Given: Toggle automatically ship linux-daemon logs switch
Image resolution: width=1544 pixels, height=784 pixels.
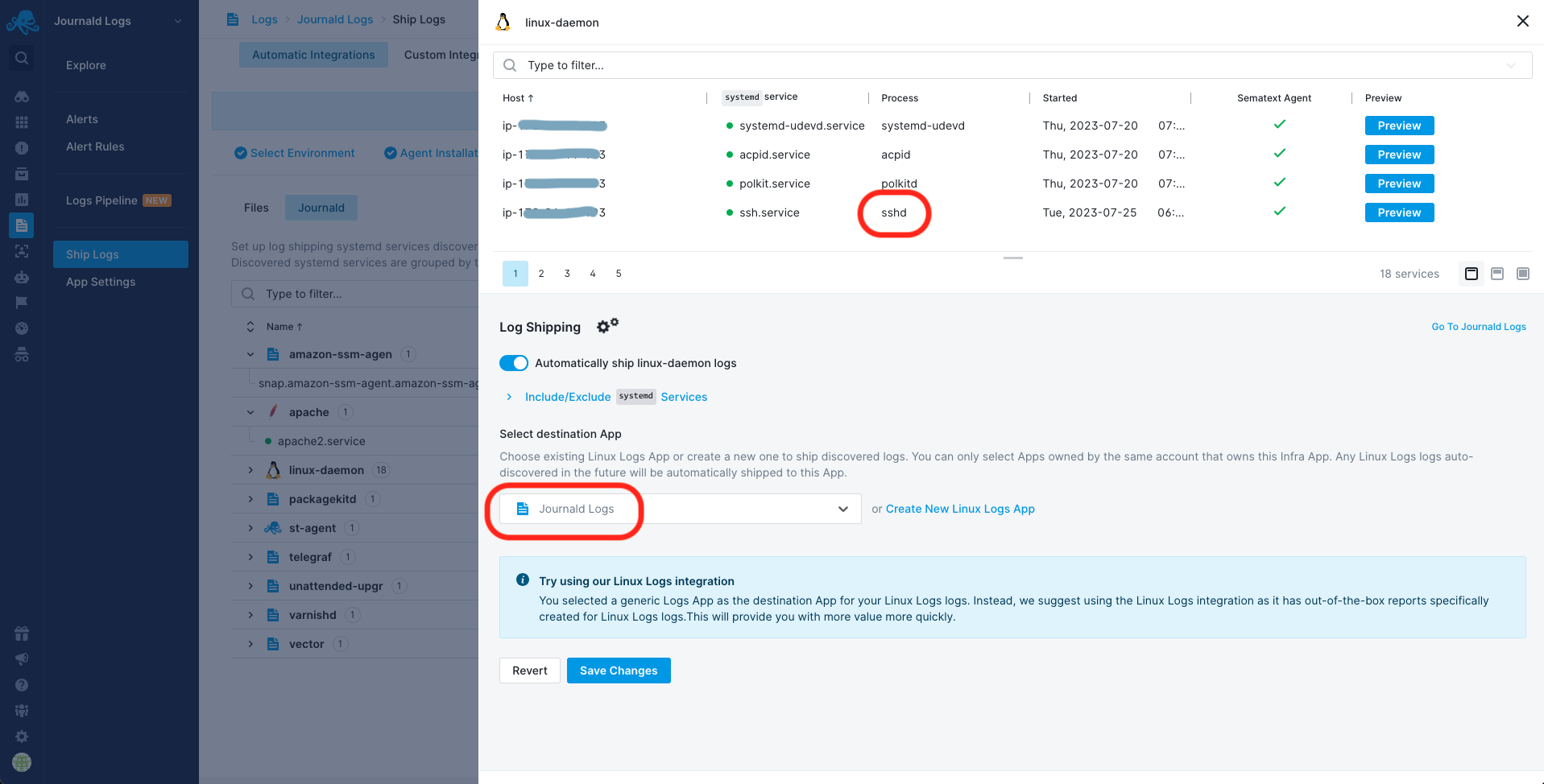Looking at the screenshot, I should (x=514, y=363).
